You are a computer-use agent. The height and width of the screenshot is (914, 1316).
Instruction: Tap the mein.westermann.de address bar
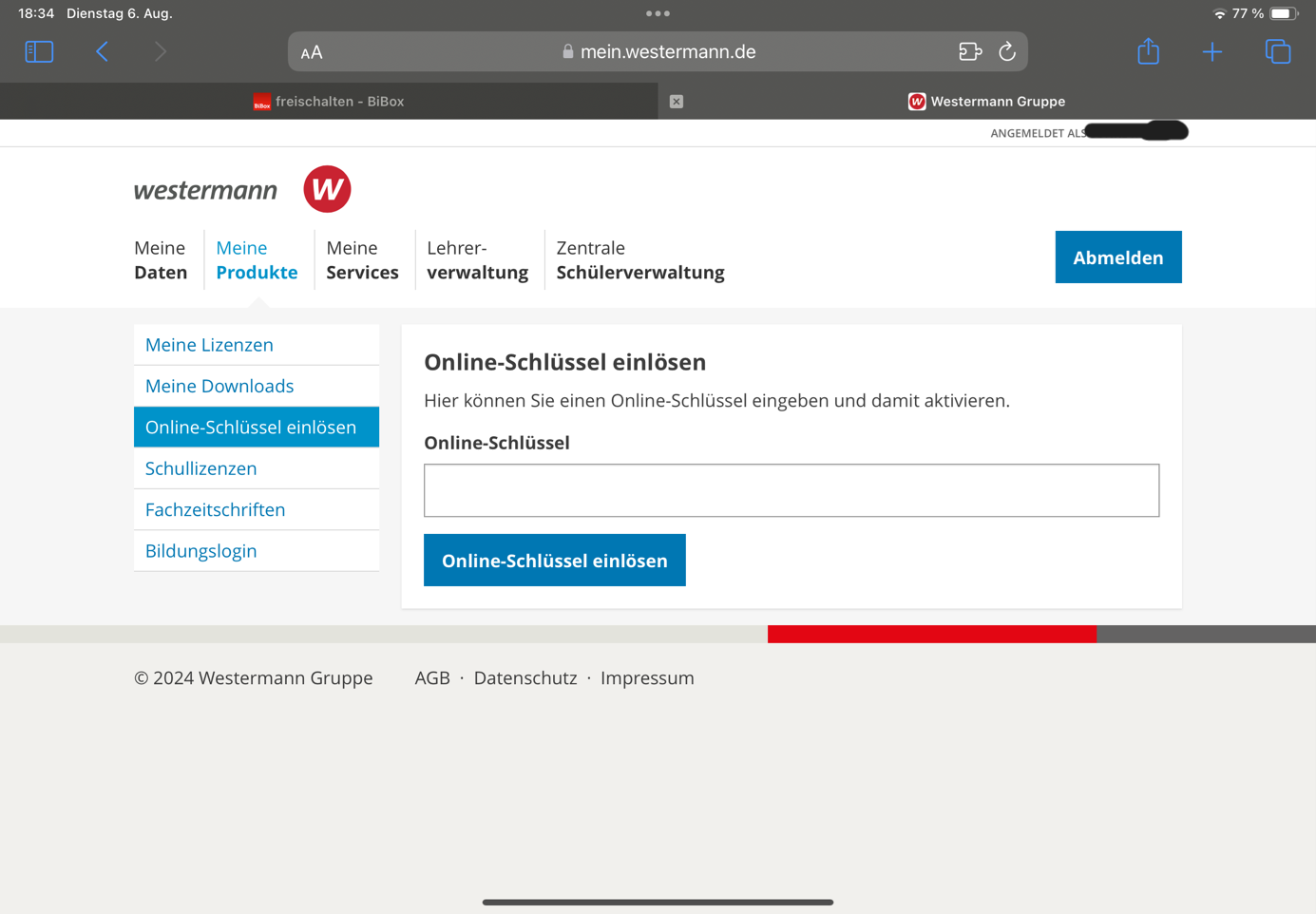click(658, 51)
